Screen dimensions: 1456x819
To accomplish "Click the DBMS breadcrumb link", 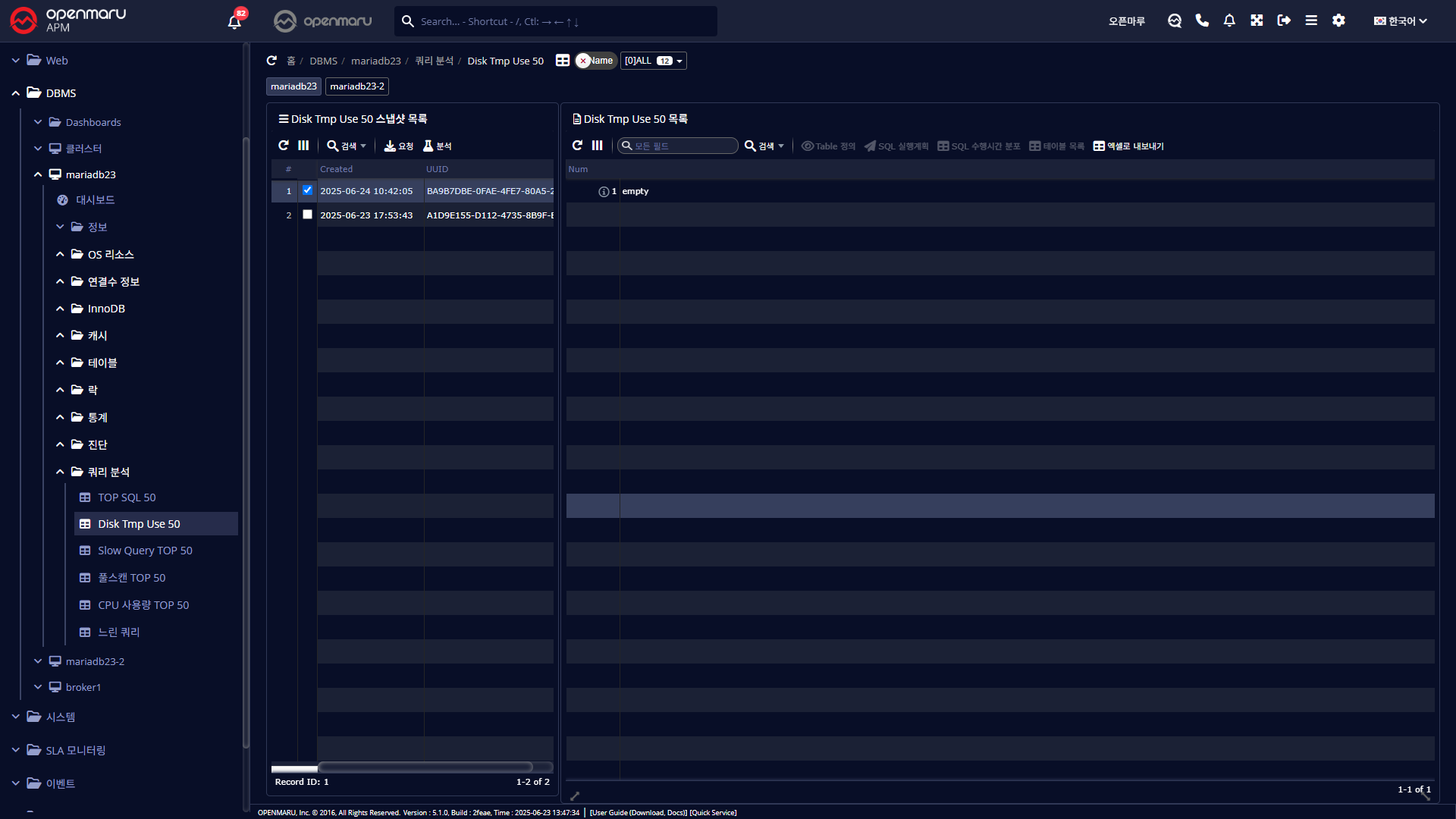I will 323,61.
